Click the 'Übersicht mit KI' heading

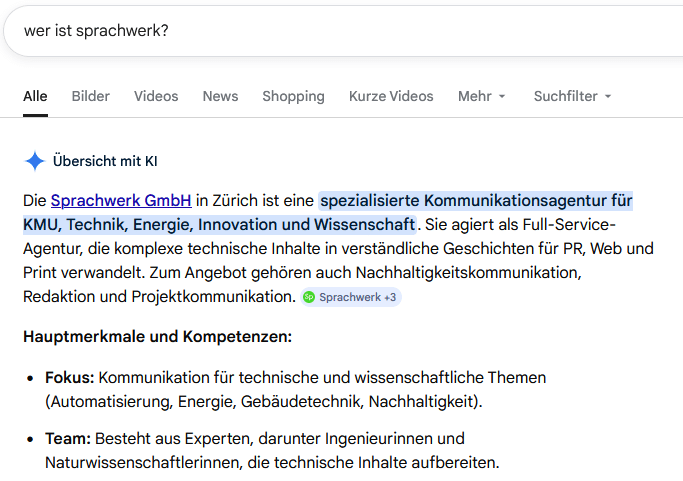click(x=105, y=161)
